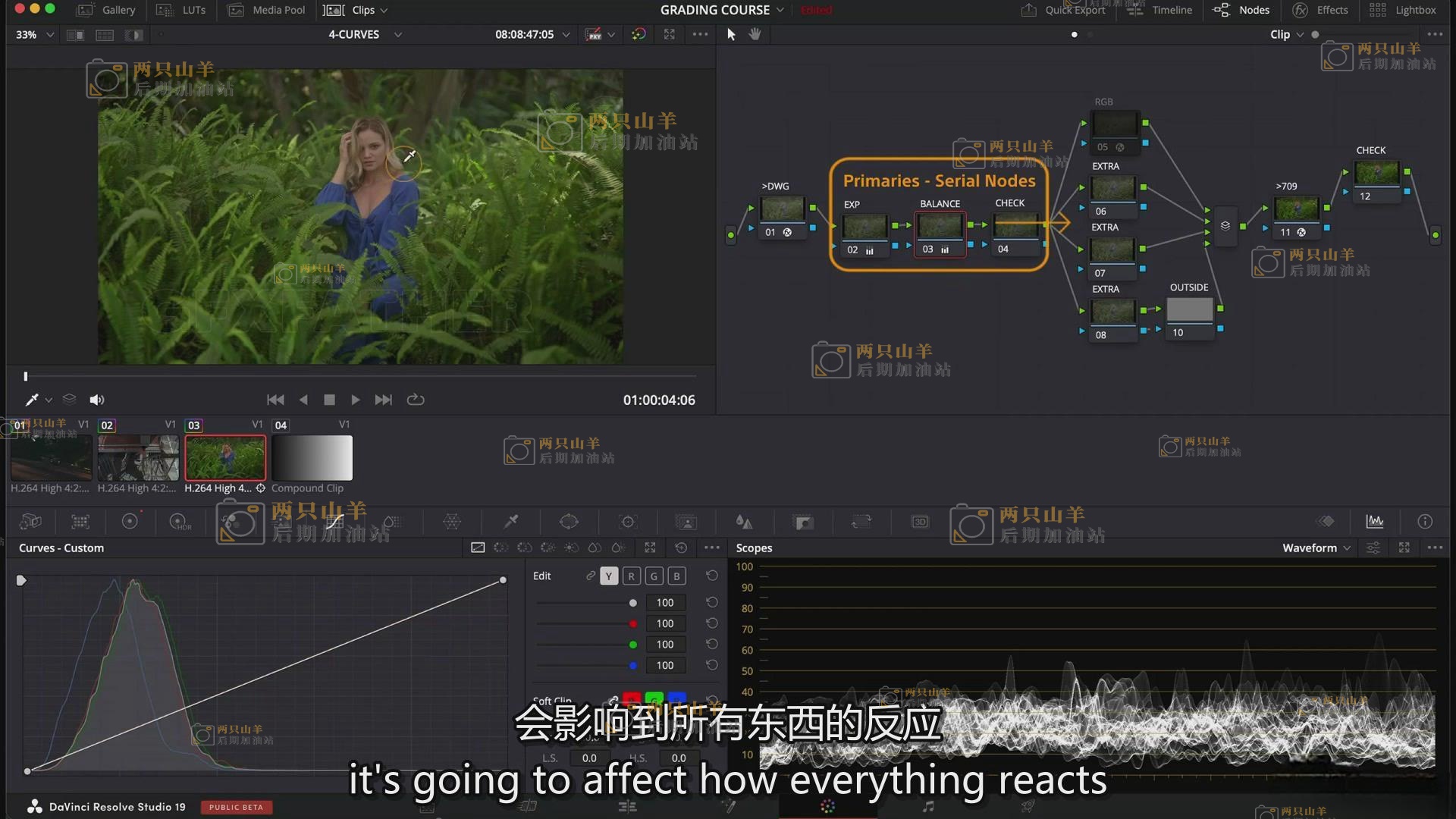Toggle curve channel ganging link icon
This screenshot has width=1456, height=819.
pos(590,576)
